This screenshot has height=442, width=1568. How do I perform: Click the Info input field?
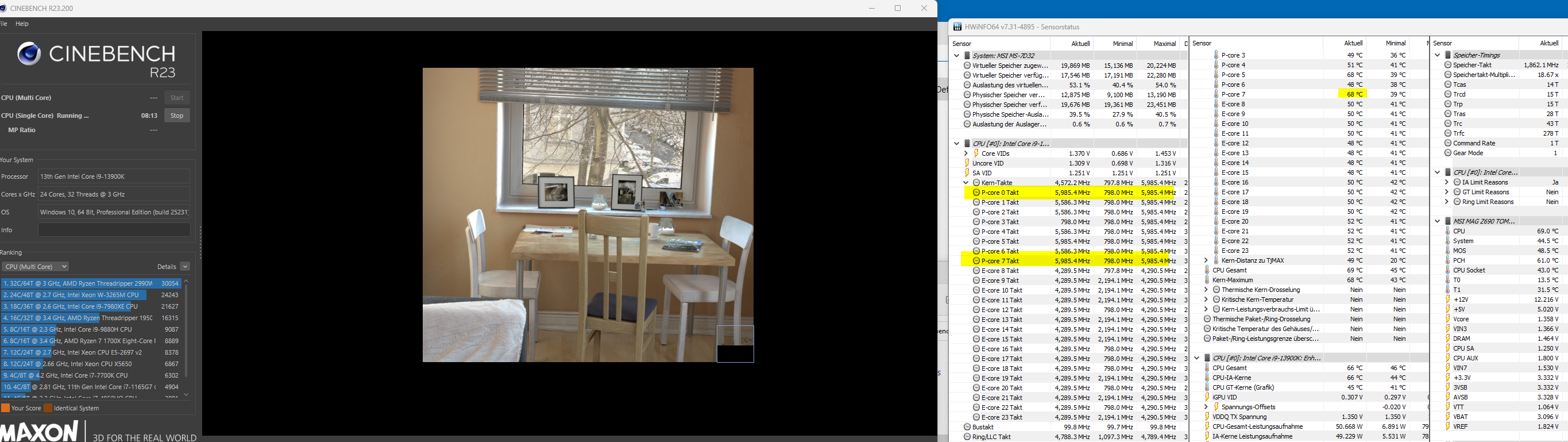(114, 230)
